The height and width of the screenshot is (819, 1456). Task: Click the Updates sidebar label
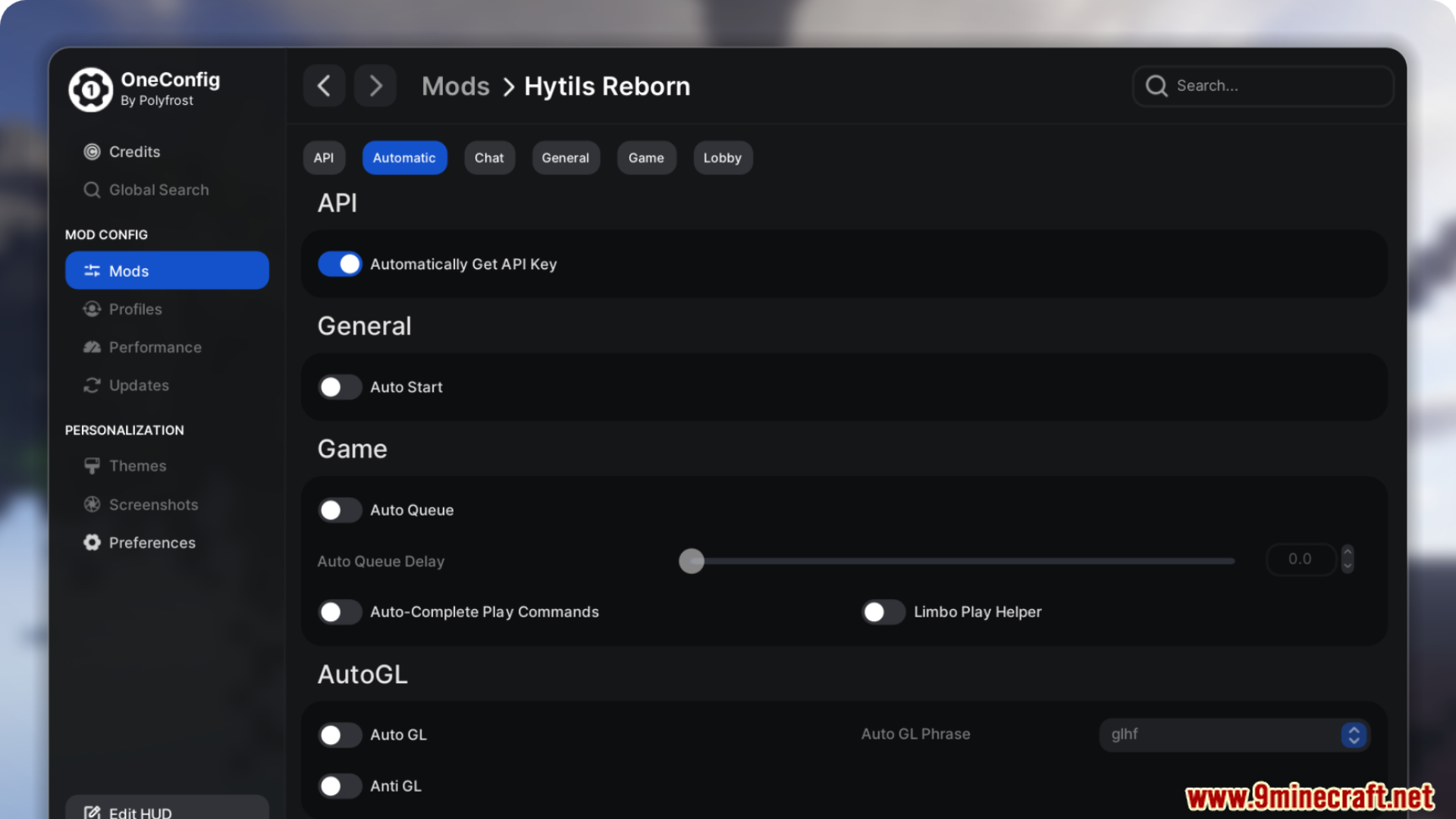[x=140, y=385]
